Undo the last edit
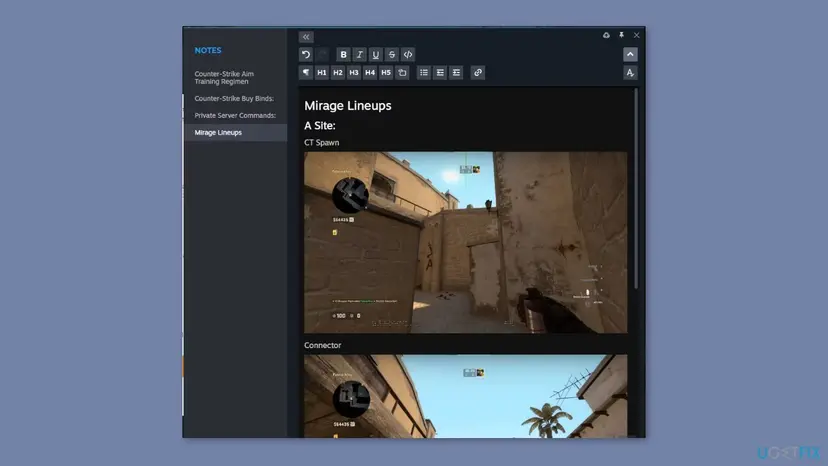This screenshot has height=466, width=828. coord(306,54)
